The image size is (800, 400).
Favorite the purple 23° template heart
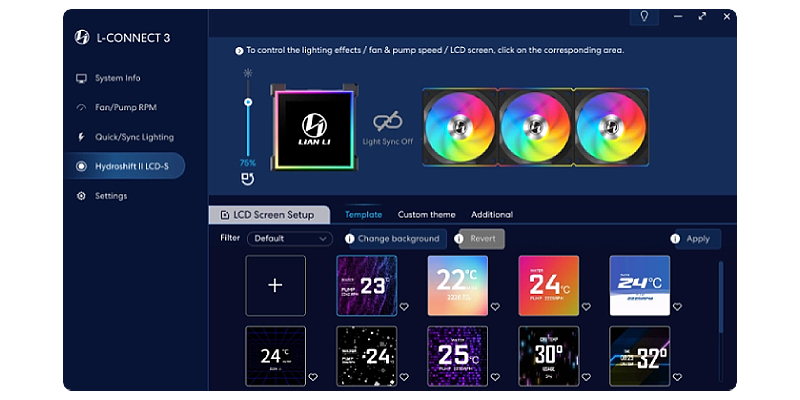[x=404, y=307]
